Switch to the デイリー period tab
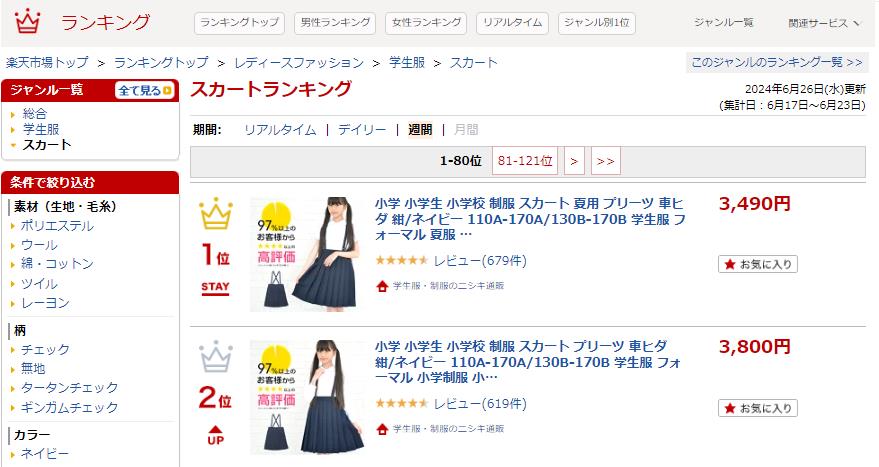The height and width of the screenshot is (467, 879). tap(362, 130)
